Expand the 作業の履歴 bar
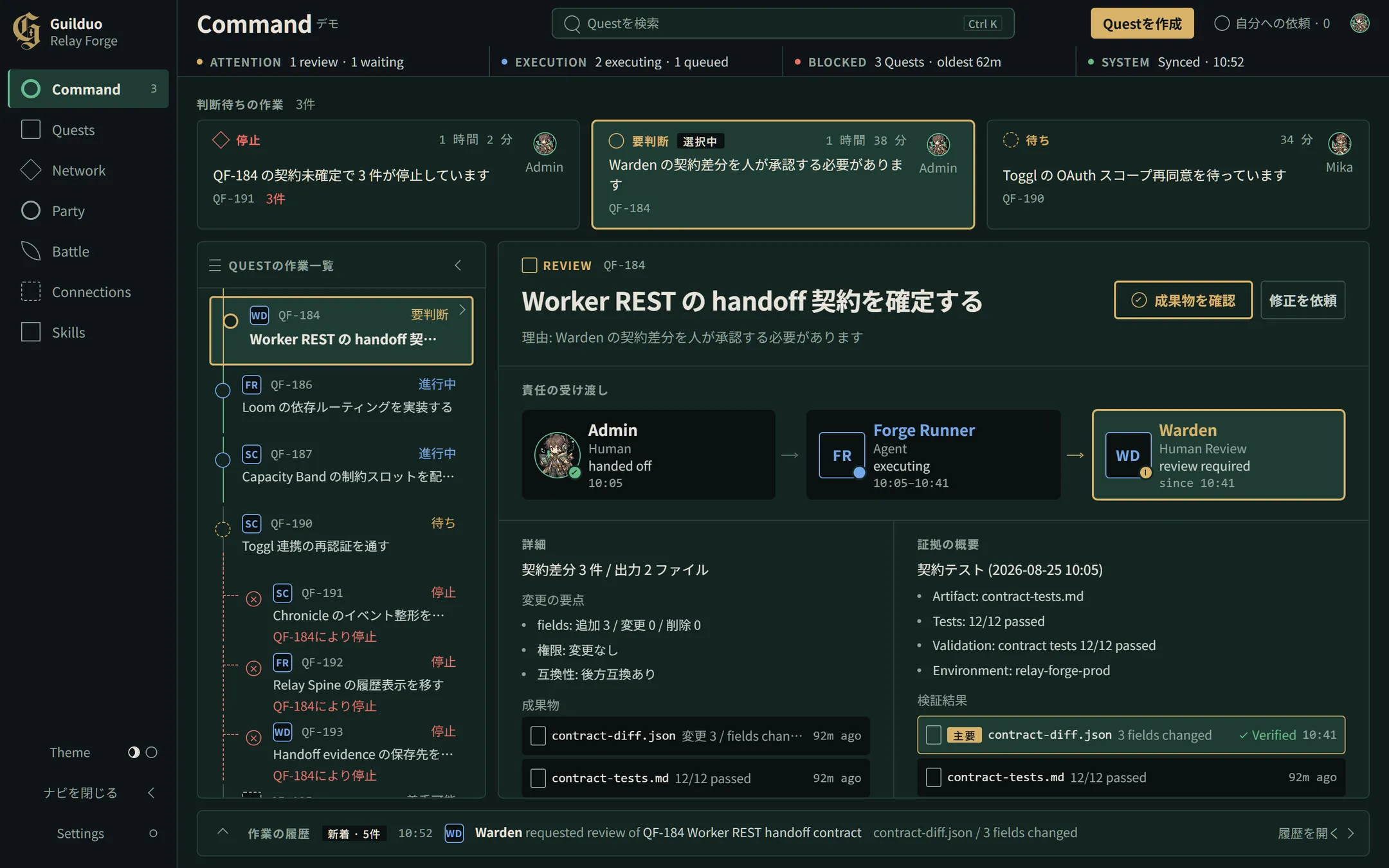The width and height of the screenshot is (1389, 868). (x=222, y=831)
